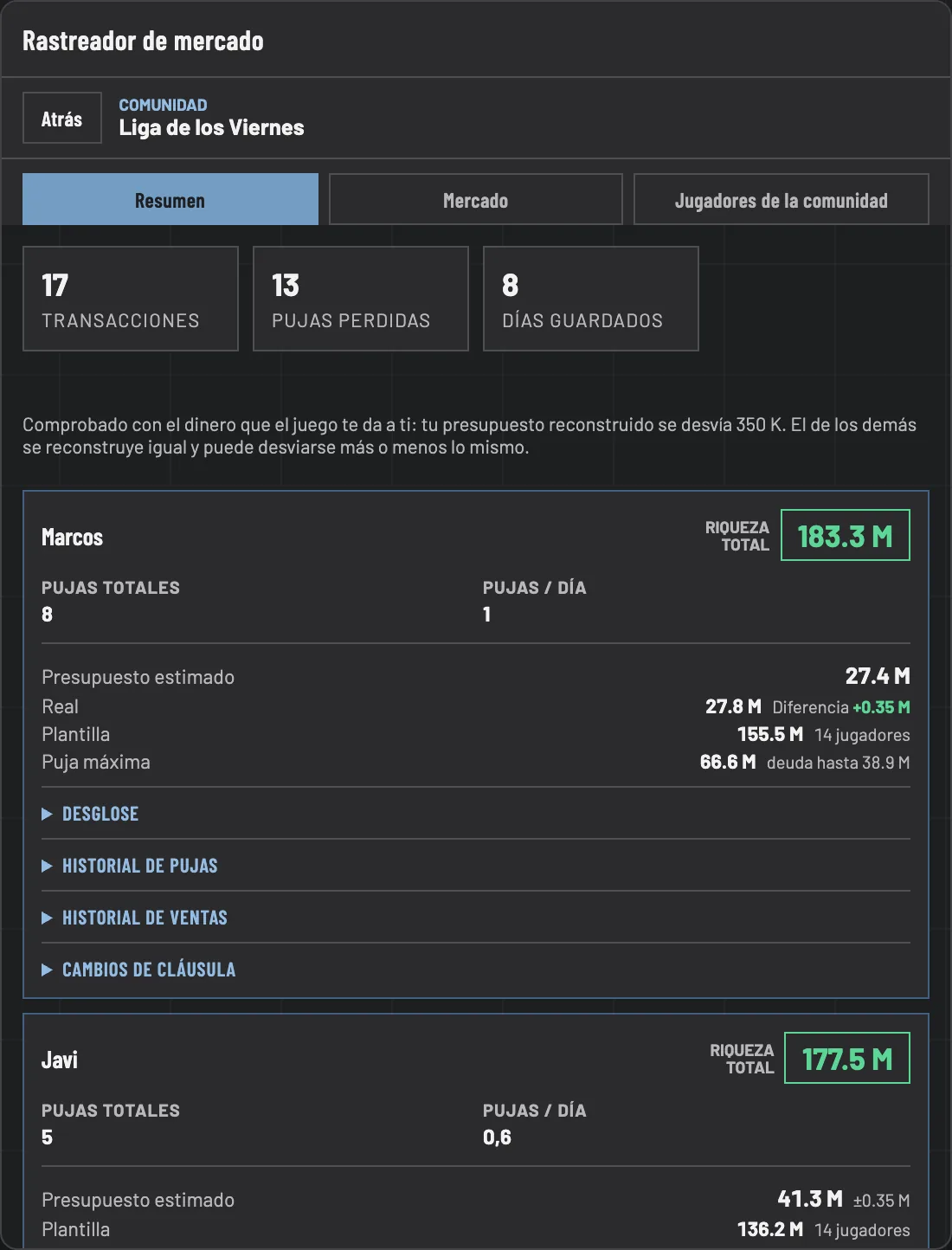Click the Marcos player name
Image resolution: width=952 pixels, height=1250 pixels.
[72, 538]
